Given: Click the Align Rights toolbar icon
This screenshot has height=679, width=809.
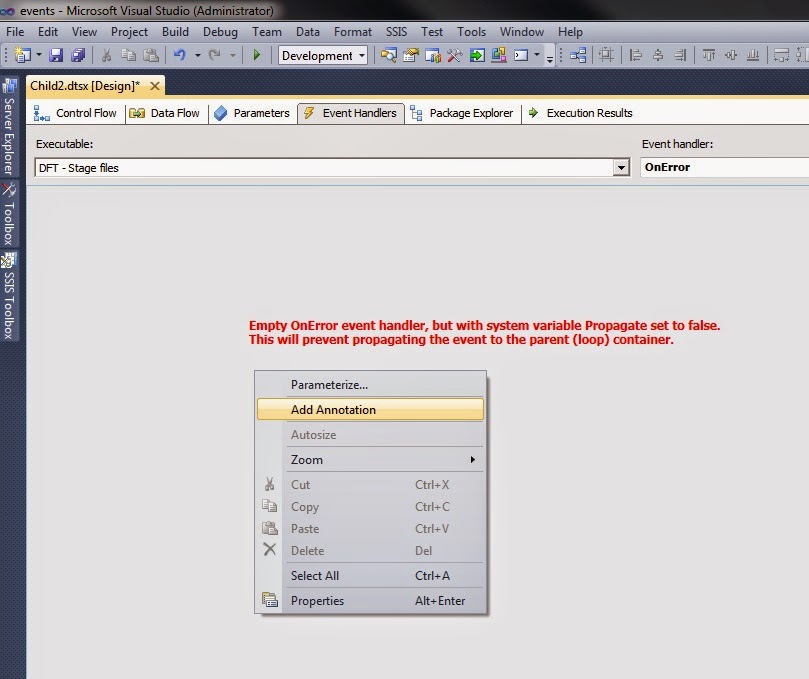Looking at the screenshot, I should (681, 55).
